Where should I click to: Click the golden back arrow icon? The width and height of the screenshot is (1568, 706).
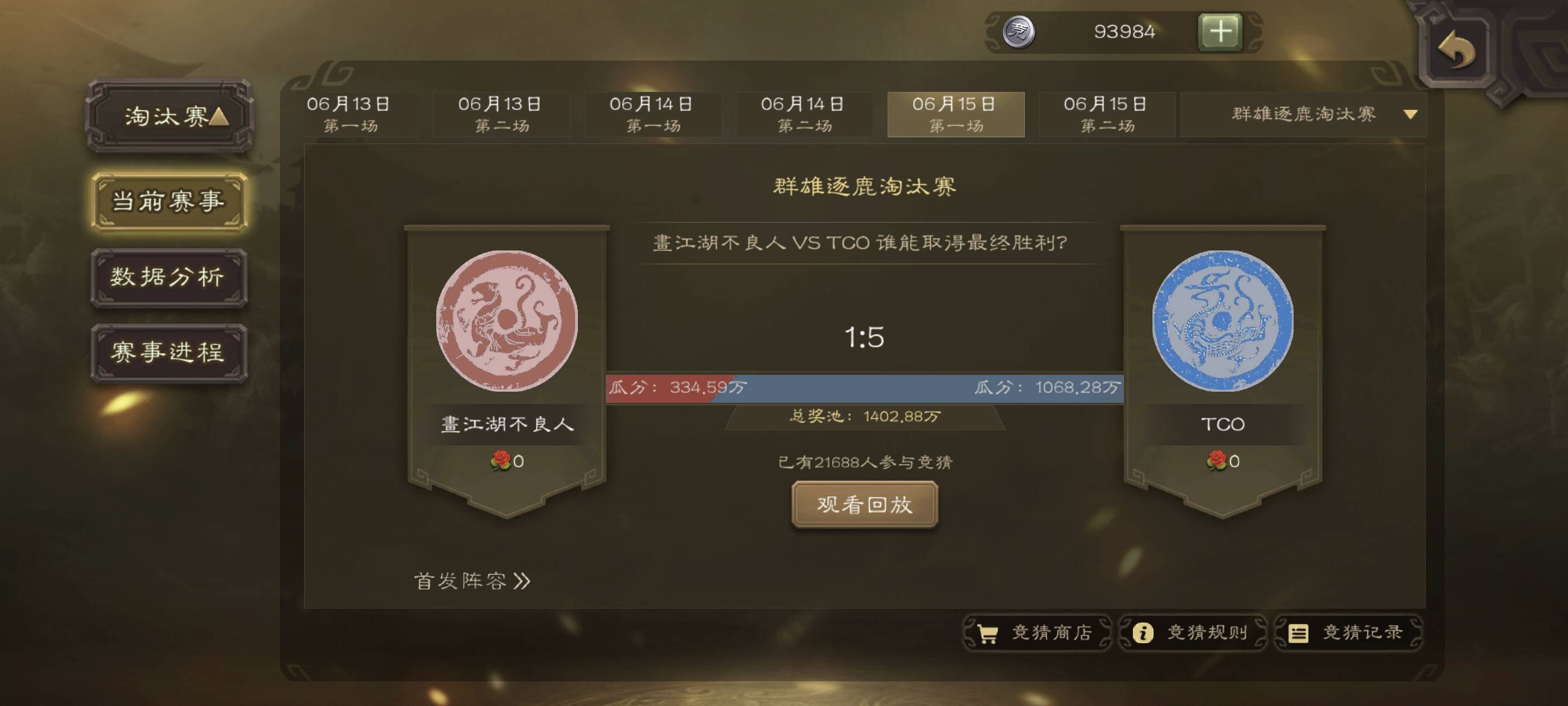(x=1457, y=49)
